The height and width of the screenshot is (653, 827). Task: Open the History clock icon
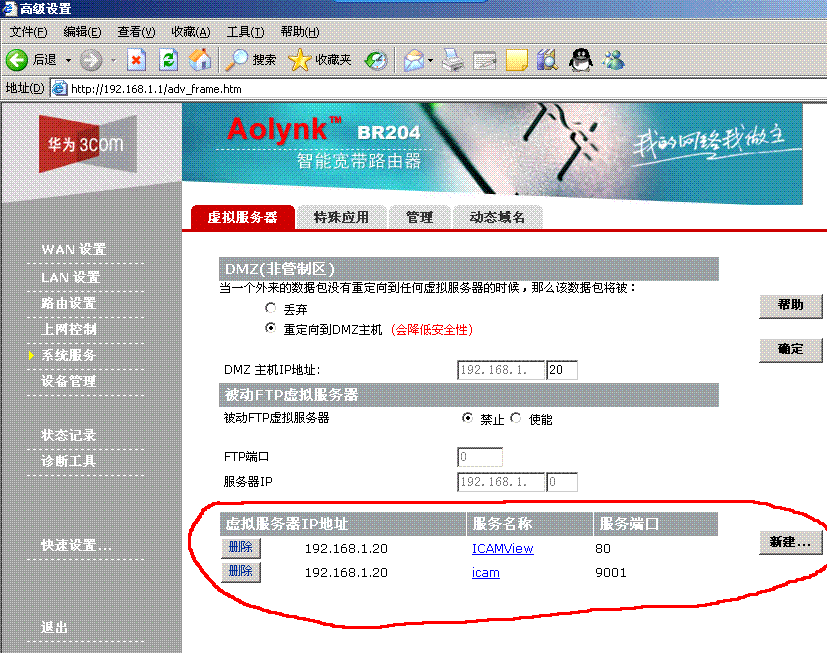click(x=376, y=60)
